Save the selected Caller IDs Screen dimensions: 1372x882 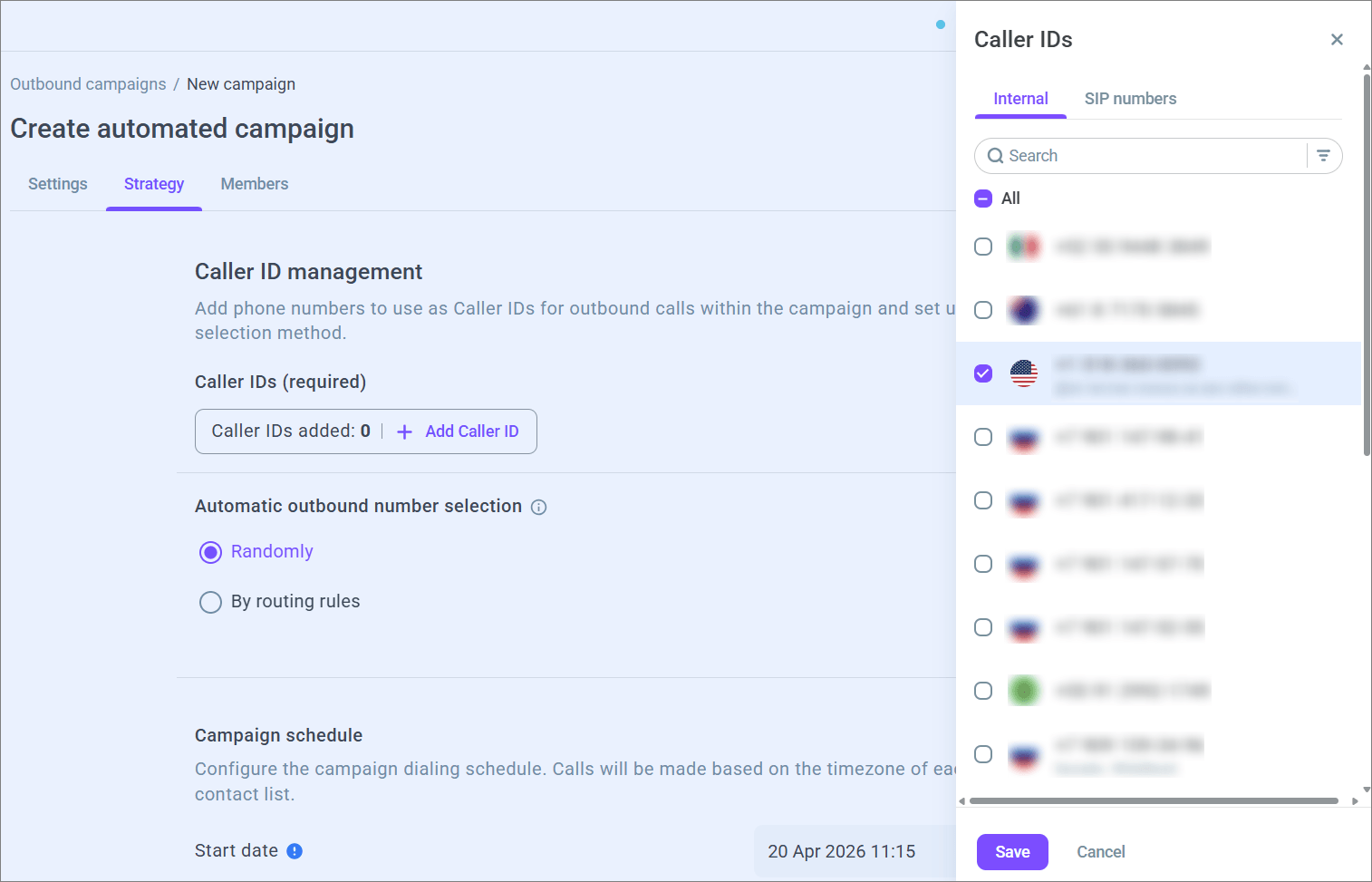pos(1012,852)
